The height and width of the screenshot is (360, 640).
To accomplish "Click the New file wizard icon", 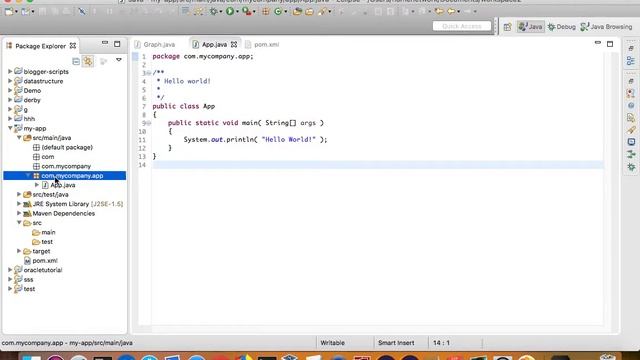I will coord(9,11).
